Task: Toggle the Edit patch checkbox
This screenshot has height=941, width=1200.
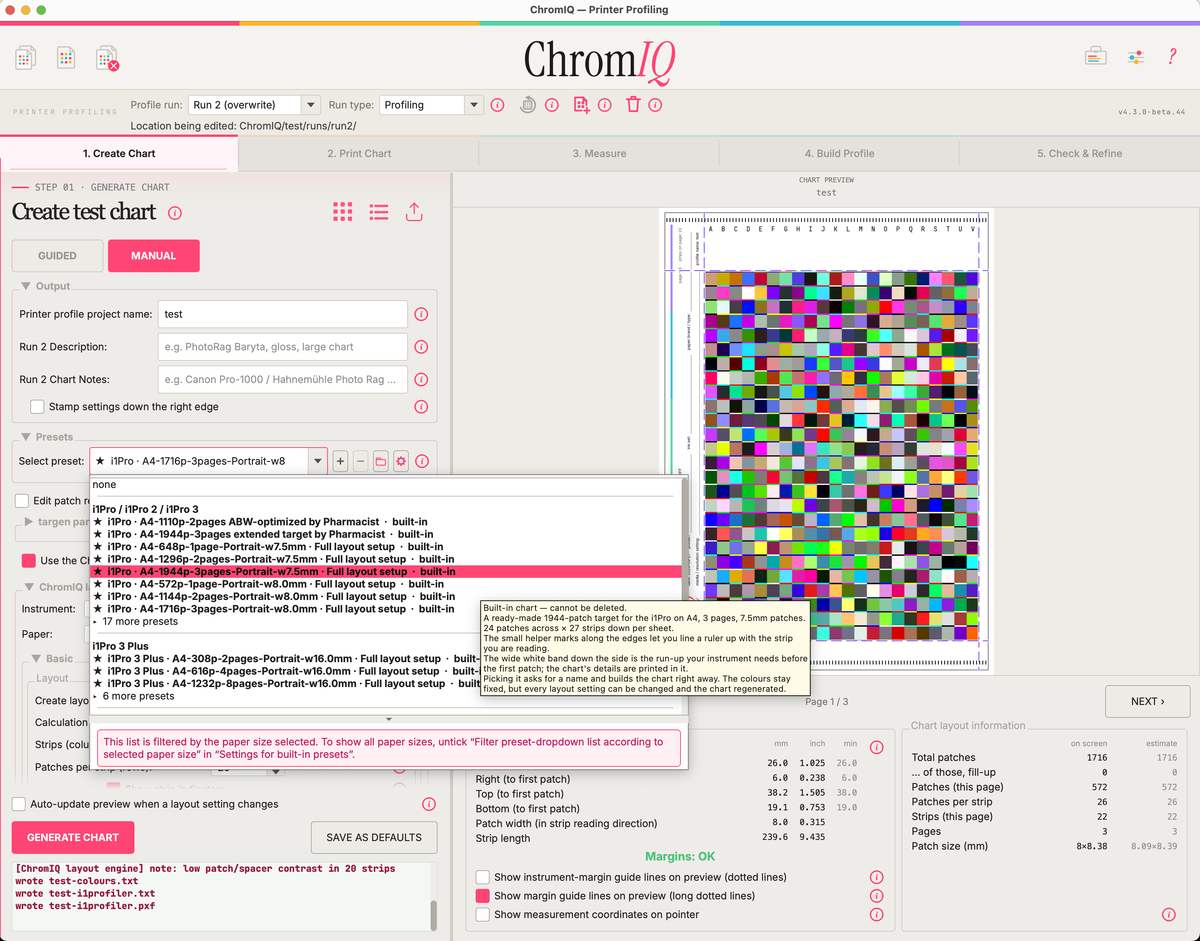Action: click(22, 501)
